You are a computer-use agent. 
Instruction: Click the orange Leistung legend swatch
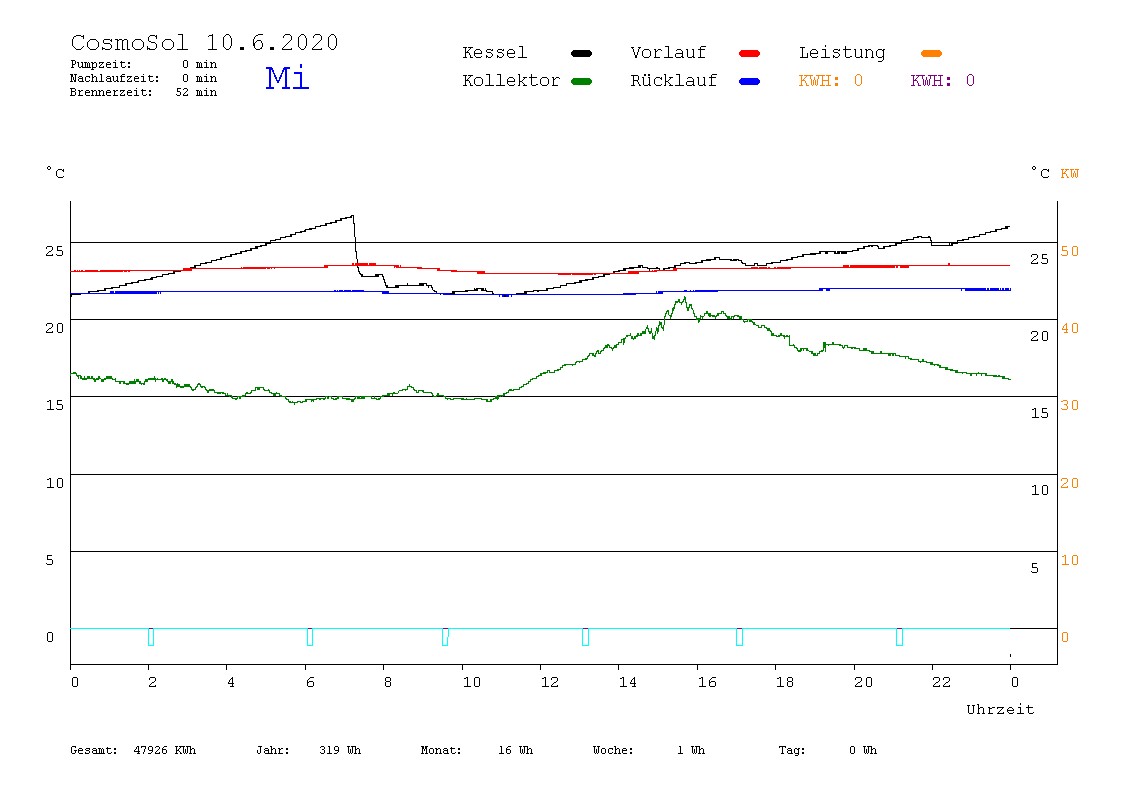click(931, 53)
